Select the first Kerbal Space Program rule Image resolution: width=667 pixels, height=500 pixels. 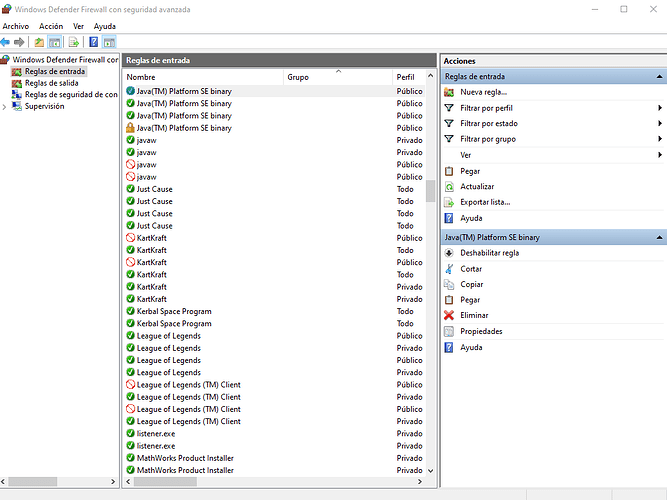pyautogui.click(x=274, y=311)
